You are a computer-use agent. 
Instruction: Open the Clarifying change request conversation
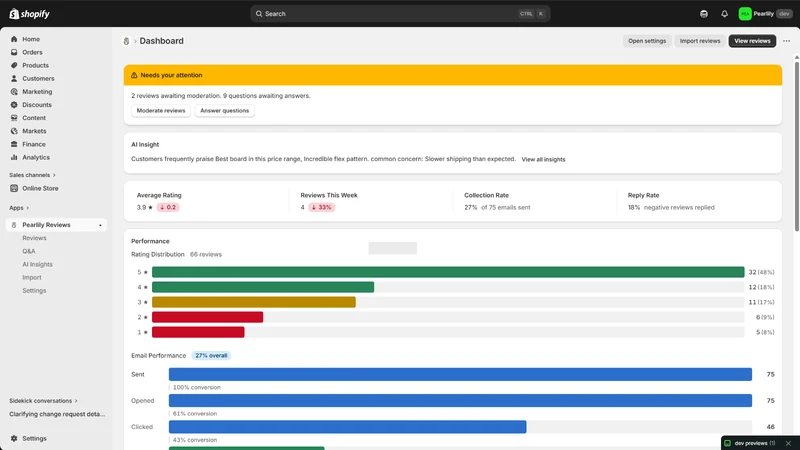(x=57, y=414)
